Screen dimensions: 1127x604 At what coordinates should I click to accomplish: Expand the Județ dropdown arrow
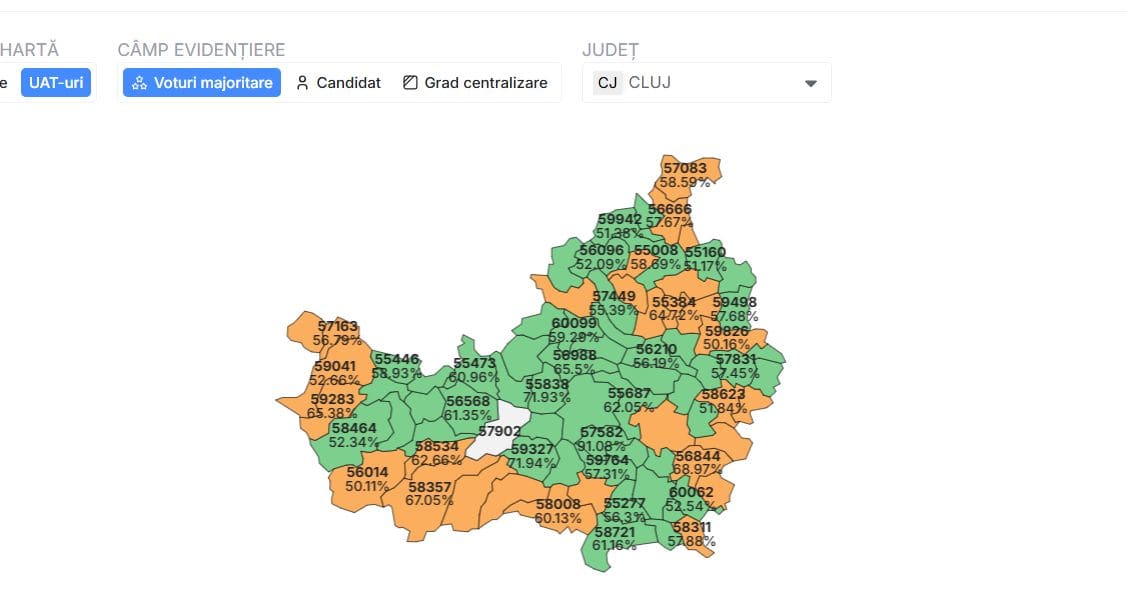(x=811, y=83)
